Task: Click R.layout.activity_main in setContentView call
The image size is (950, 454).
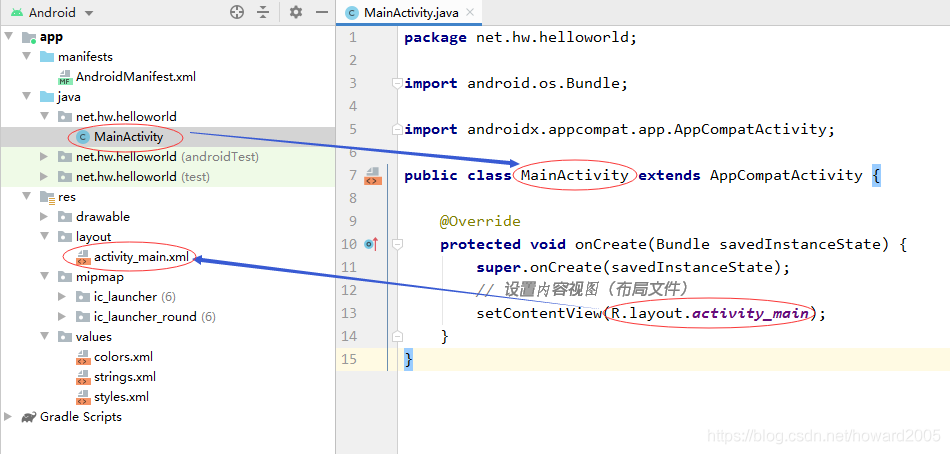Action: (x=708, y=313)
